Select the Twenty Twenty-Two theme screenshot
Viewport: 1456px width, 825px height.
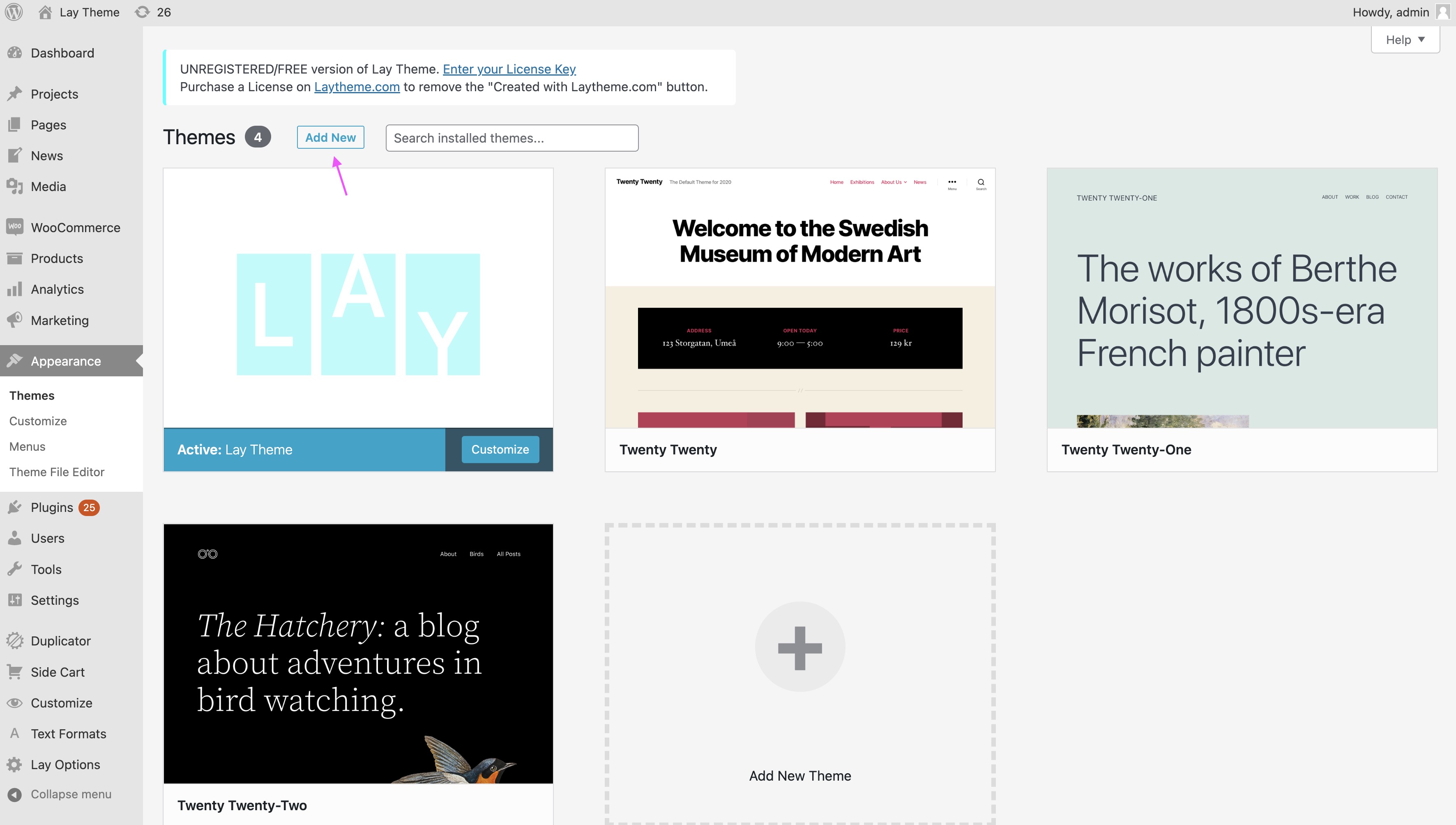358,654
